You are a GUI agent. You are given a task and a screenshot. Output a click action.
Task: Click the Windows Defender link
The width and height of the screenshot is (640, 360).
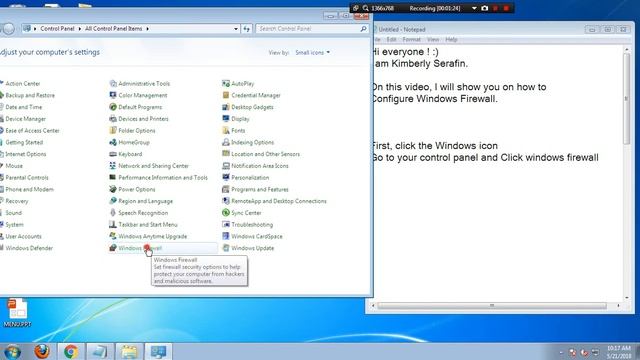29,248
